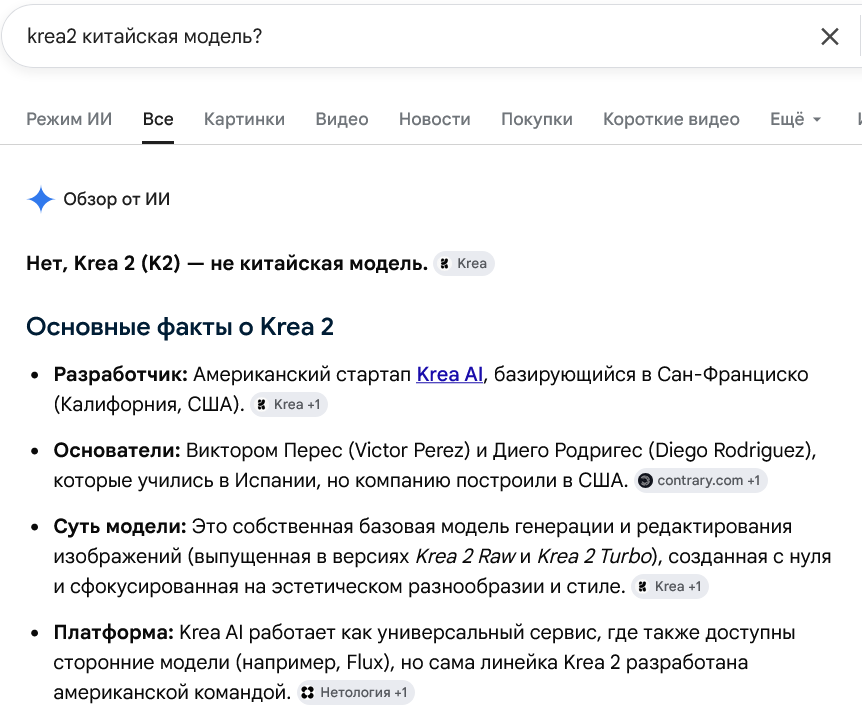Image resolution: width=862 pixels, height=723 pixels.
Task: Click the italic text 'Krea 2 Turbo'
Action: (594, 556)
